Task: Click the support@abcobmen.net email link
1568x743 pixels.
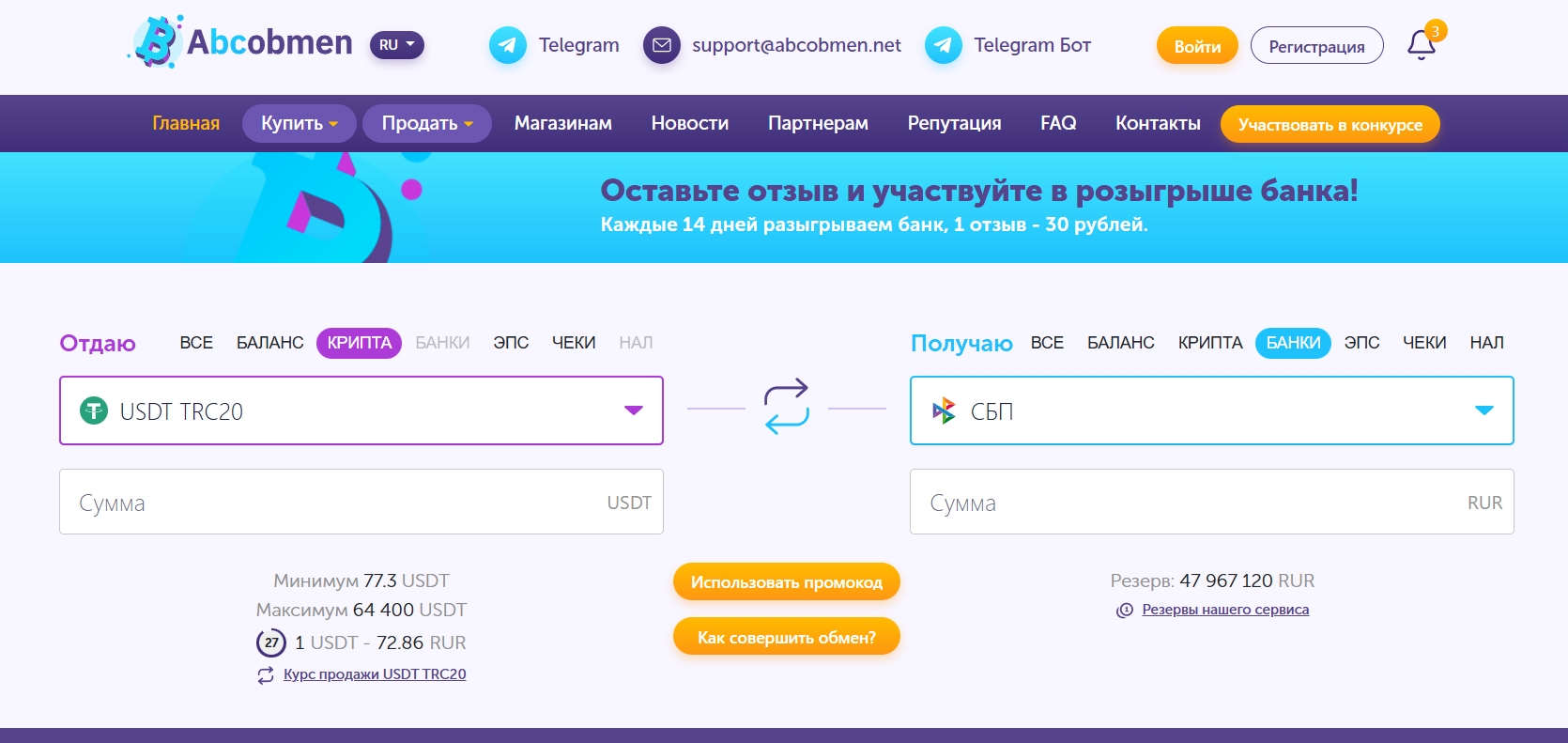Action: 796,45
